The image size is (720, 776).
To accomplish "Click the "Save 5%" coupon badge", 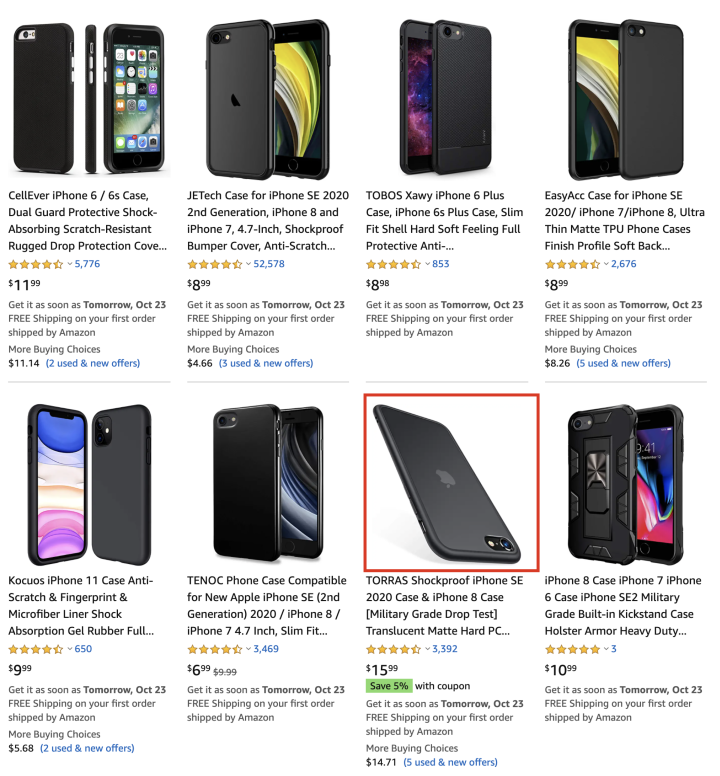I will [388, 686].
